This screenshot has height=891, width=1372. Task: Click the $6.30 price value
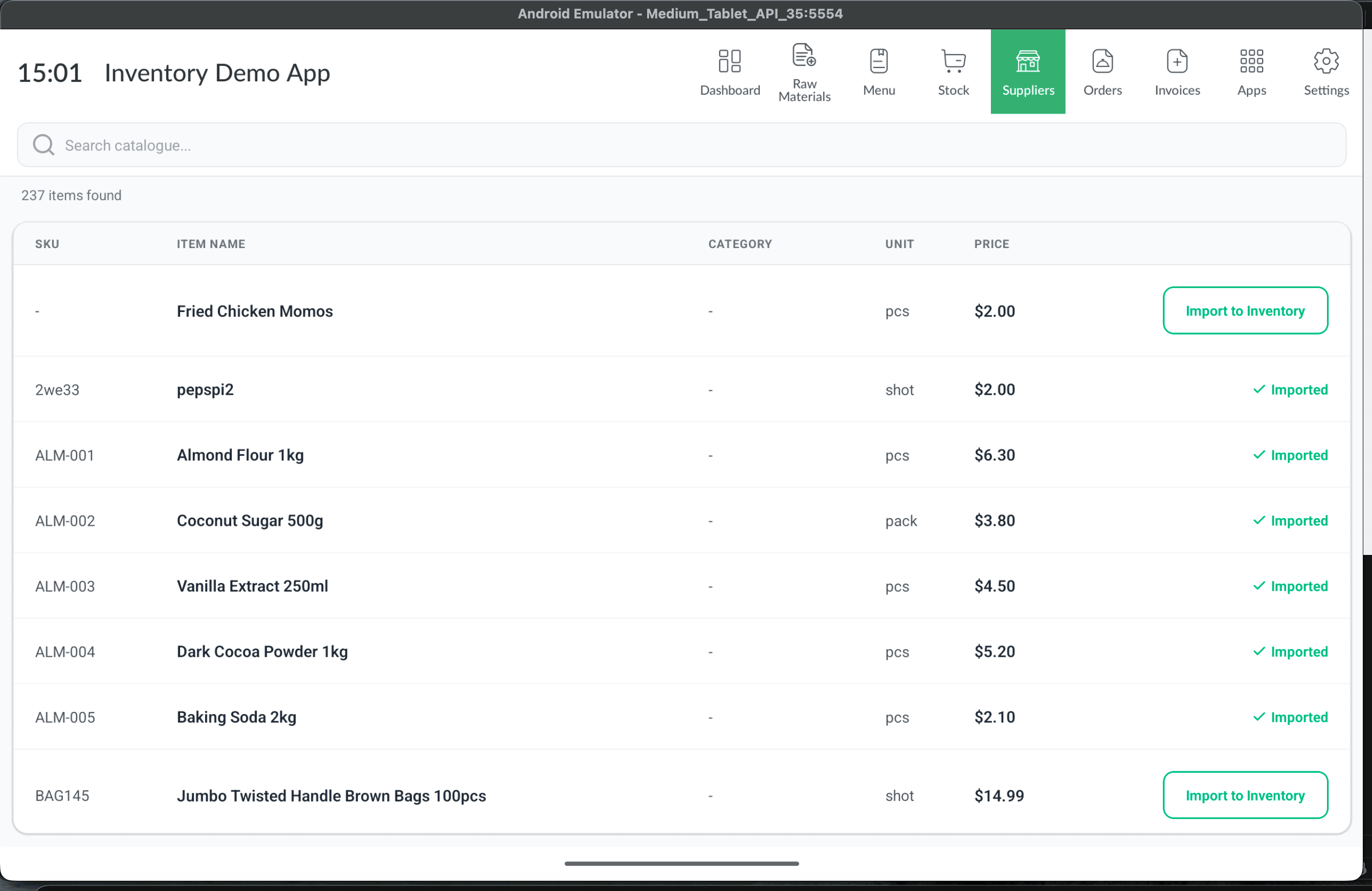[x=994, y=455]
